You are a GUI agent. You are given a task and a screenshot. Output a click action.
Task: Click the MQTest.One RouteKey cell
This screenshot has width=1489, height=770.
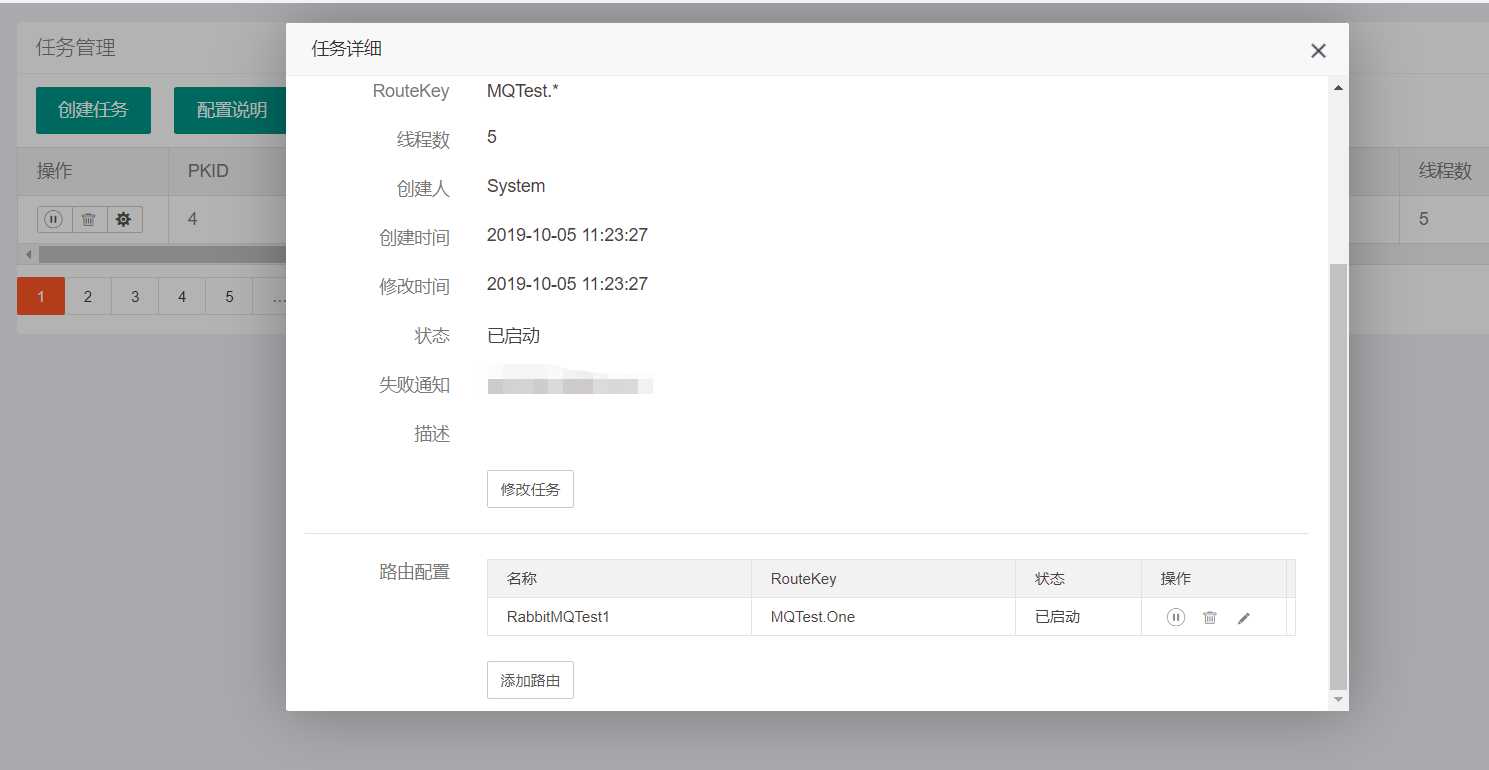[883, 617]
